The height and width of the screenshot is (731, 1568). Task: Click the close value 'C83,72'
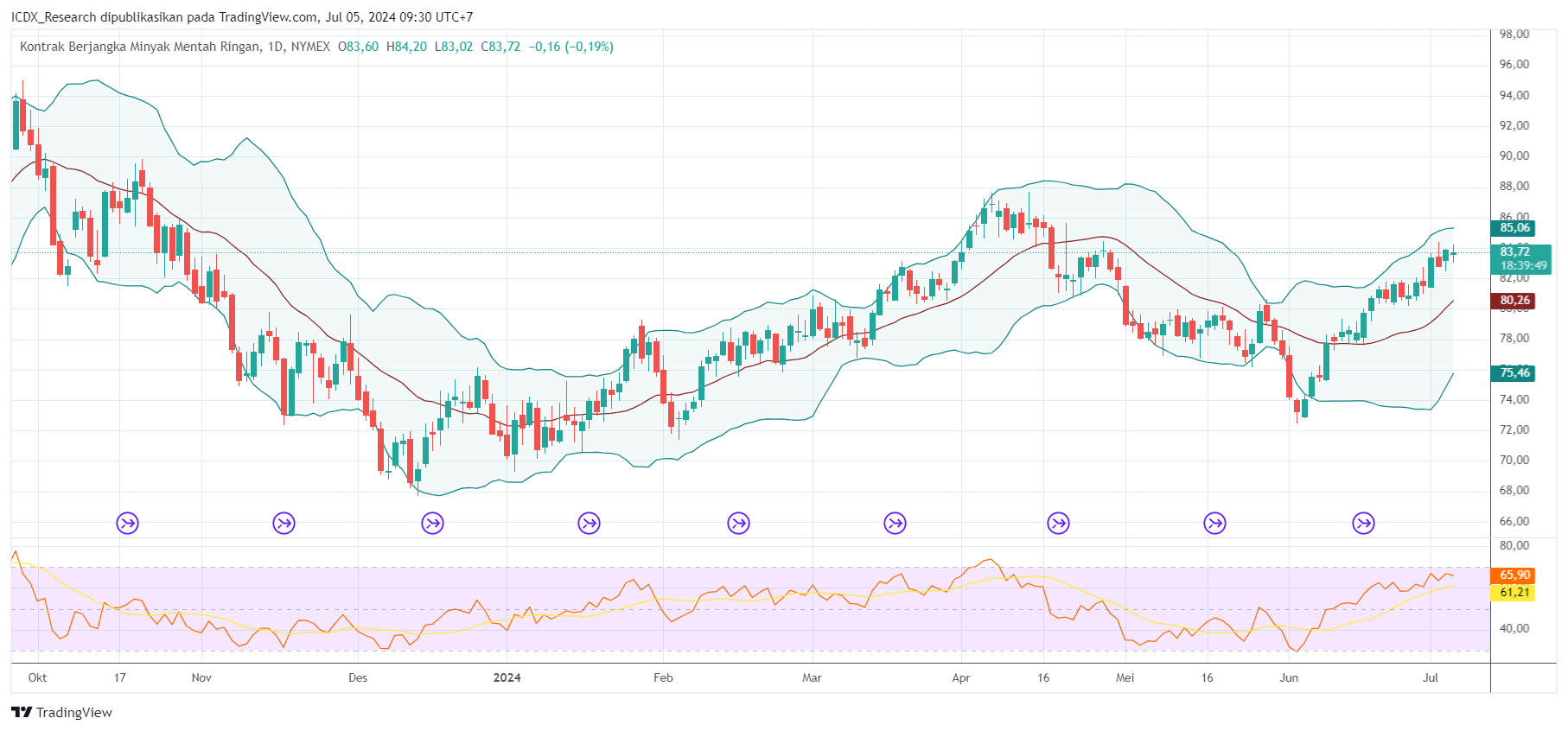(501, 47)
